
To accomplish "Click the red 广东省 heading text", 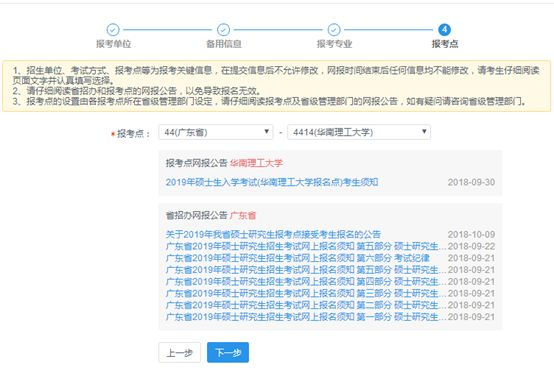I will point(243,215).
